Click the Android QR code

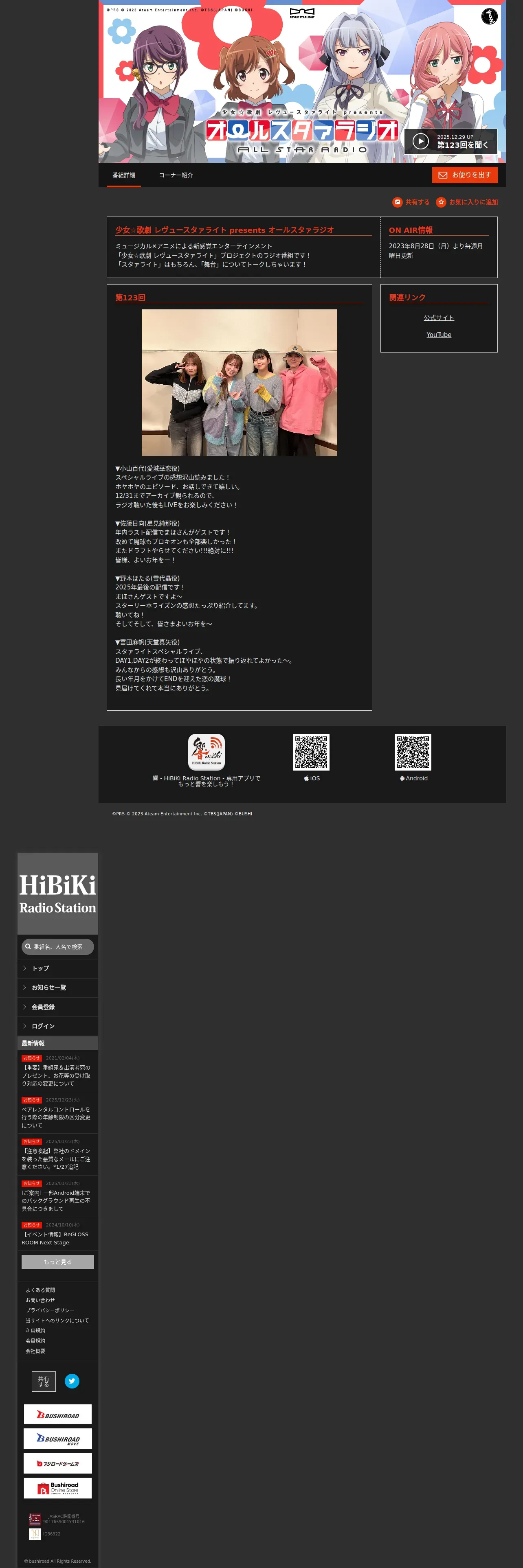click(413, 752)
